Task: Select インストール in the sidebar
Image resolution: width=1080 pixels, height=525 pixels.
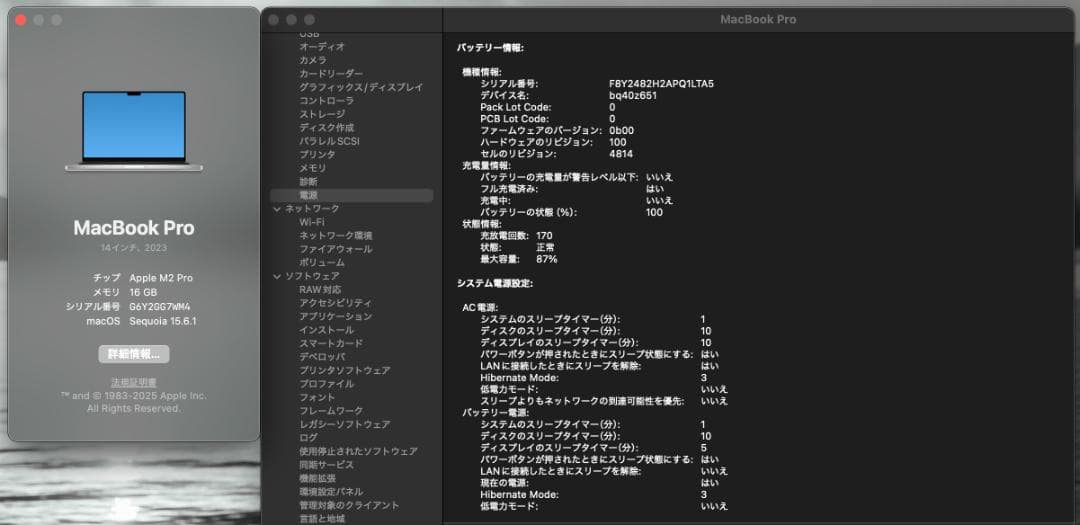Action: pos(326,330)
